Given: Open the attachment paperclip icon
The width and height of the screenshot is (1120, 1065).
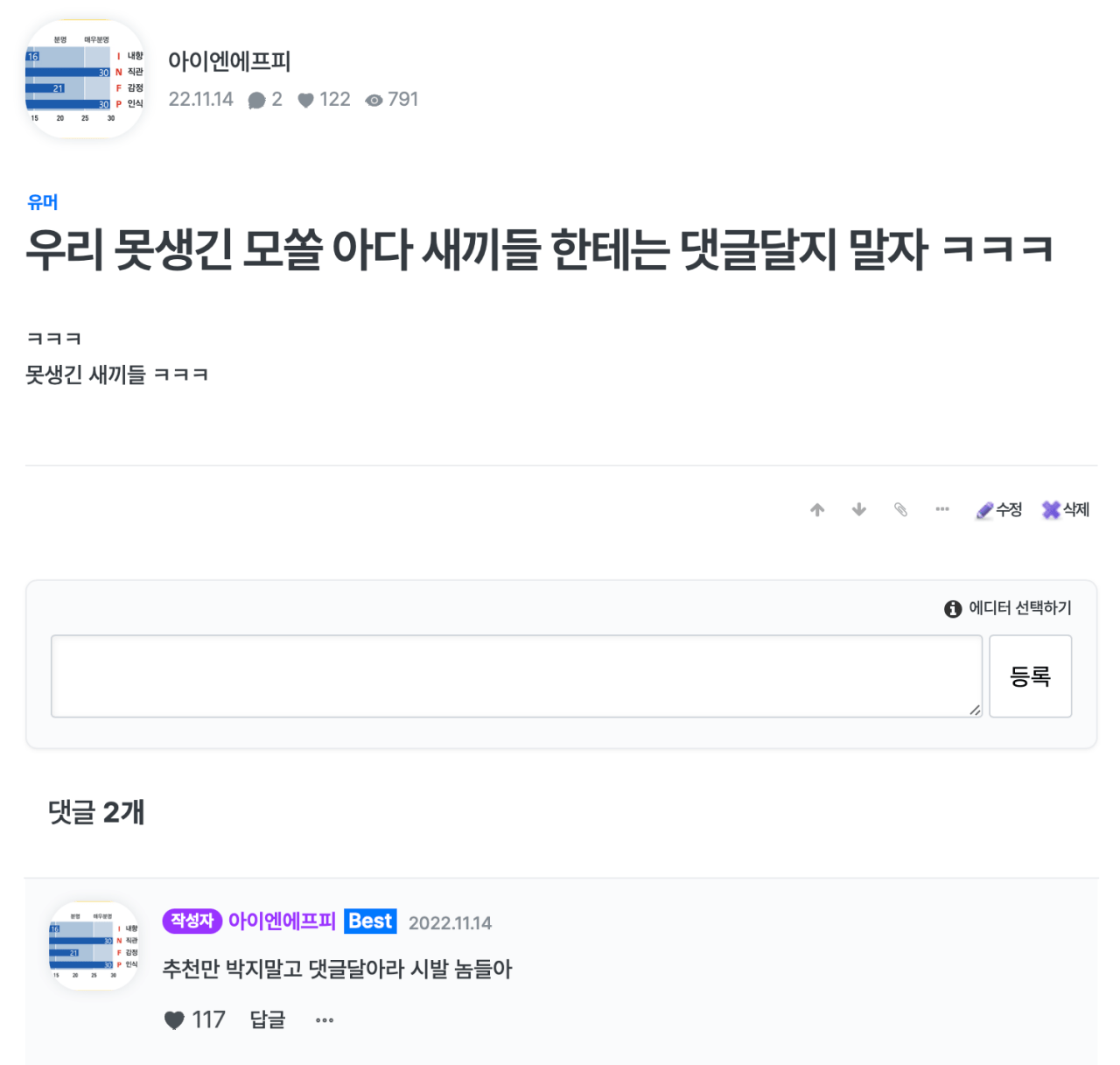Looking at the screenshot, I should tap(901, 509).
